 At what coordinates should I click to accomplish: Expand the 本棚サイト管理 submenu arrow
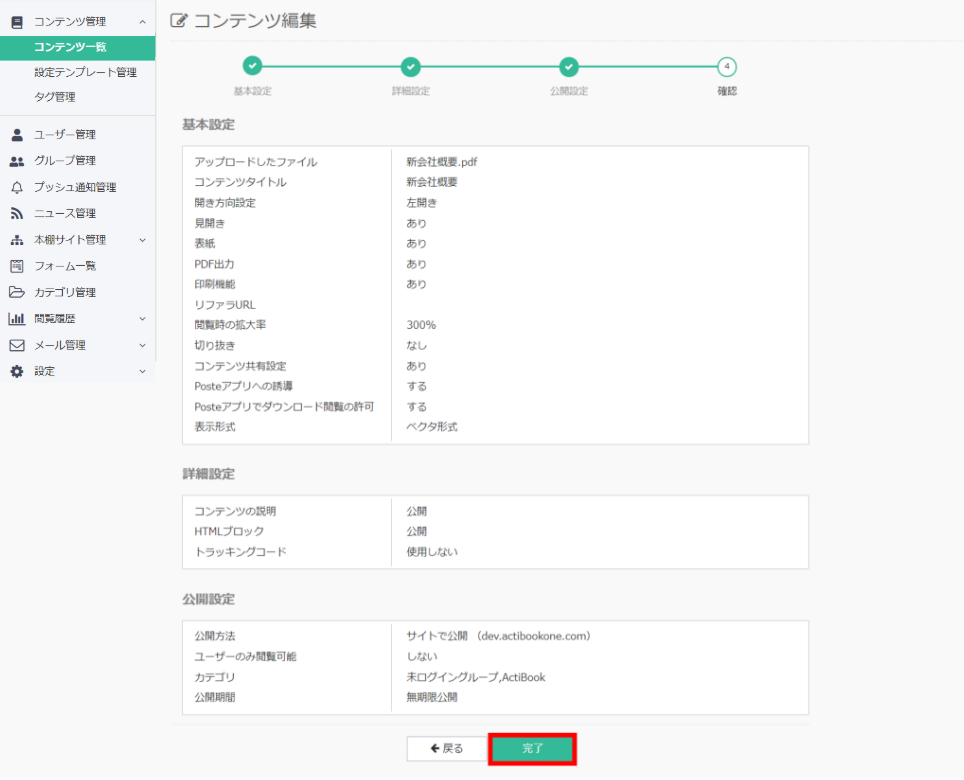[x=142, y=240]
